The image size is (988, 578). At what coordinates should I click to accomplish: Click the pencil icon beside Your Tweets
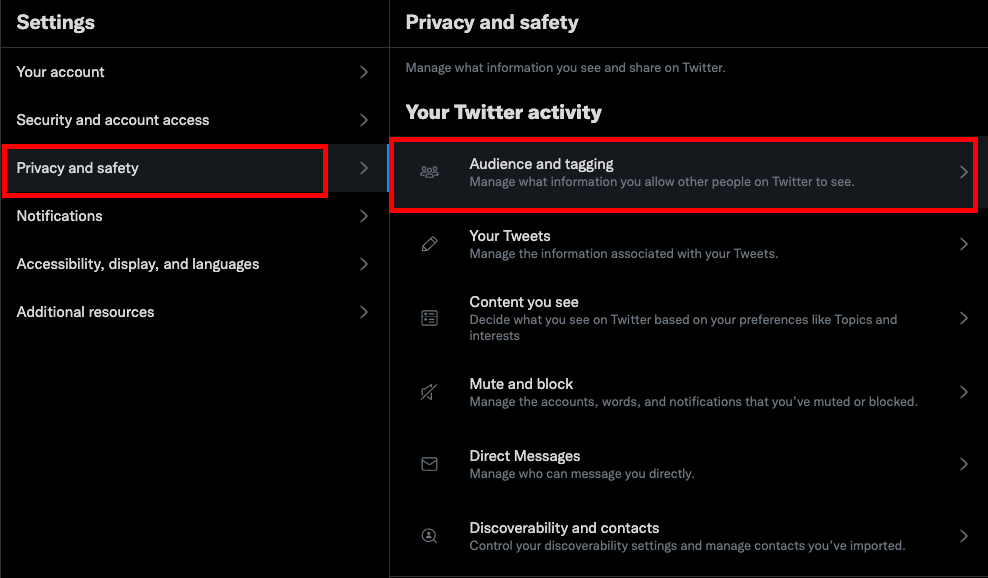pos(429,244)
